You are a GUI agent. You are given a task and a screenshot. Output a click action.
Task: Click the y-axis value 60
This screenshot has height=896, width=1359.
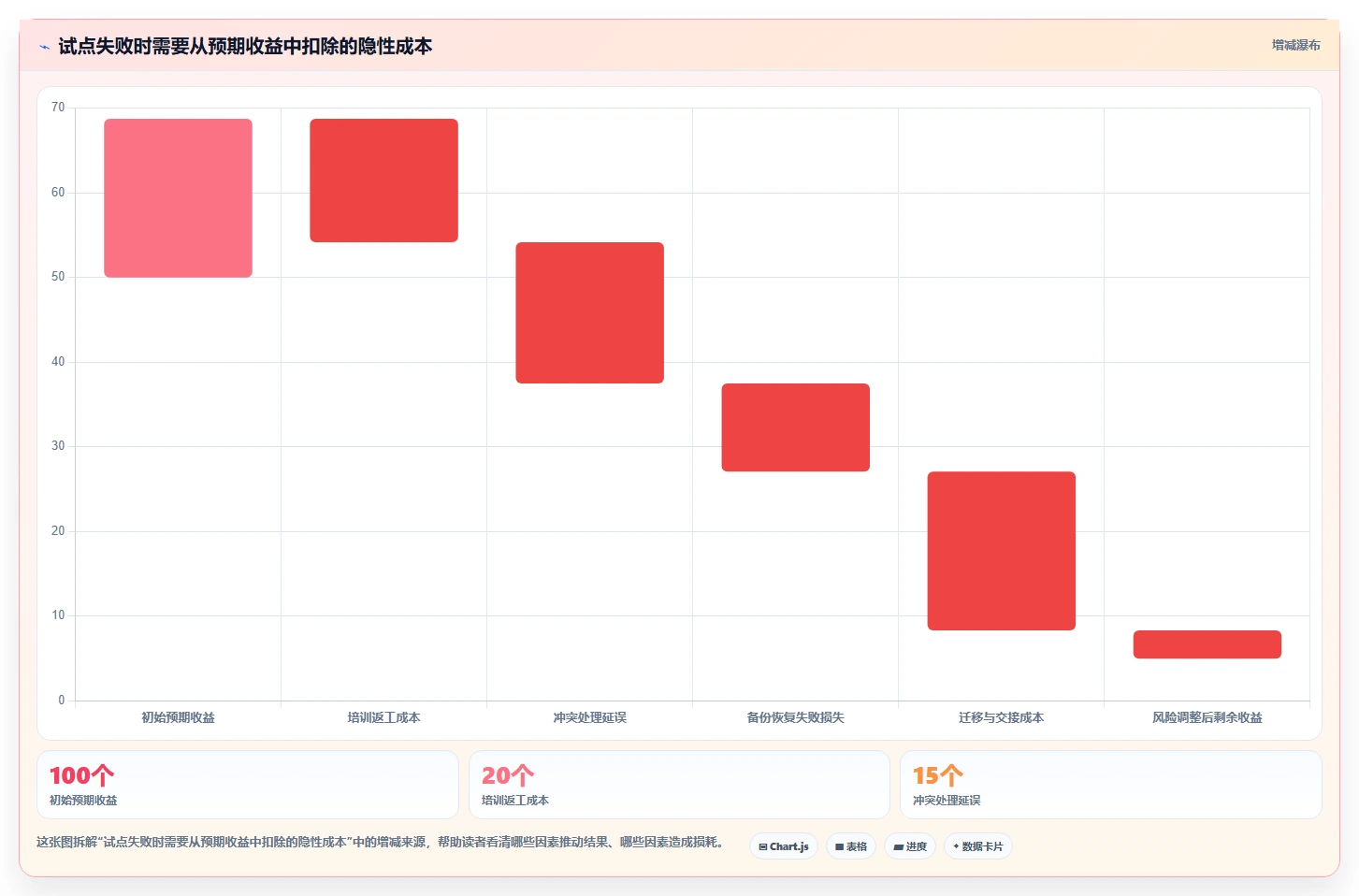tap(58, 193)
